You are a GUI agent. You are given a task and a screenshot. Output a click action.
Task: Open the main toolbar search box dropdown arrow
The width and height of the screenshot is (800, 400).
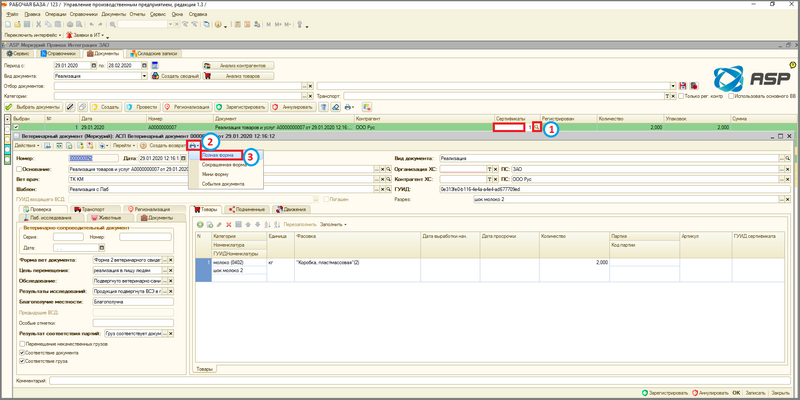[171, 24]
